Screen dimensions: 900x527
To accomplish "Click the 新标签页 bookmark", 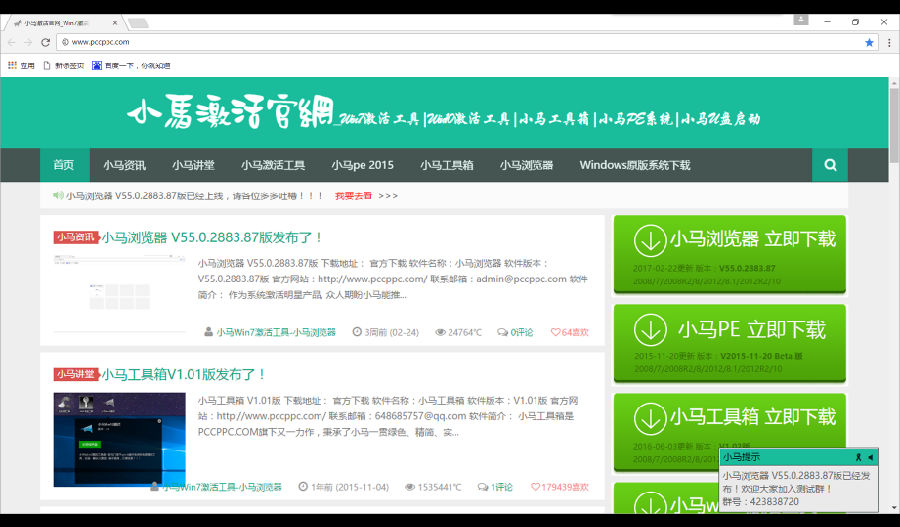I will (x=69, y=65).
